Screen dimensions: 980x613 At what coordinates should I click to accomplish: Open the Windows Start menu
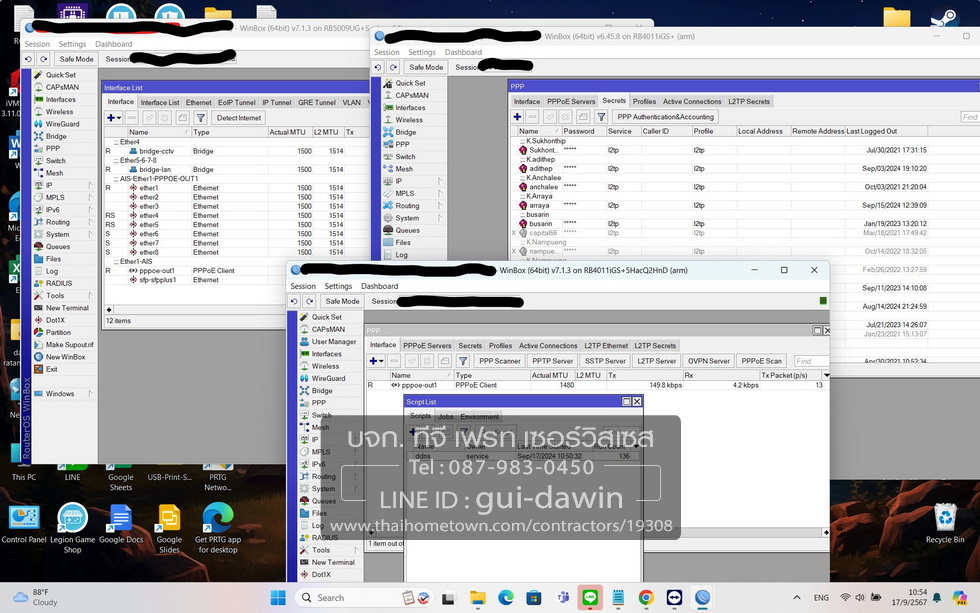(278, 598)
